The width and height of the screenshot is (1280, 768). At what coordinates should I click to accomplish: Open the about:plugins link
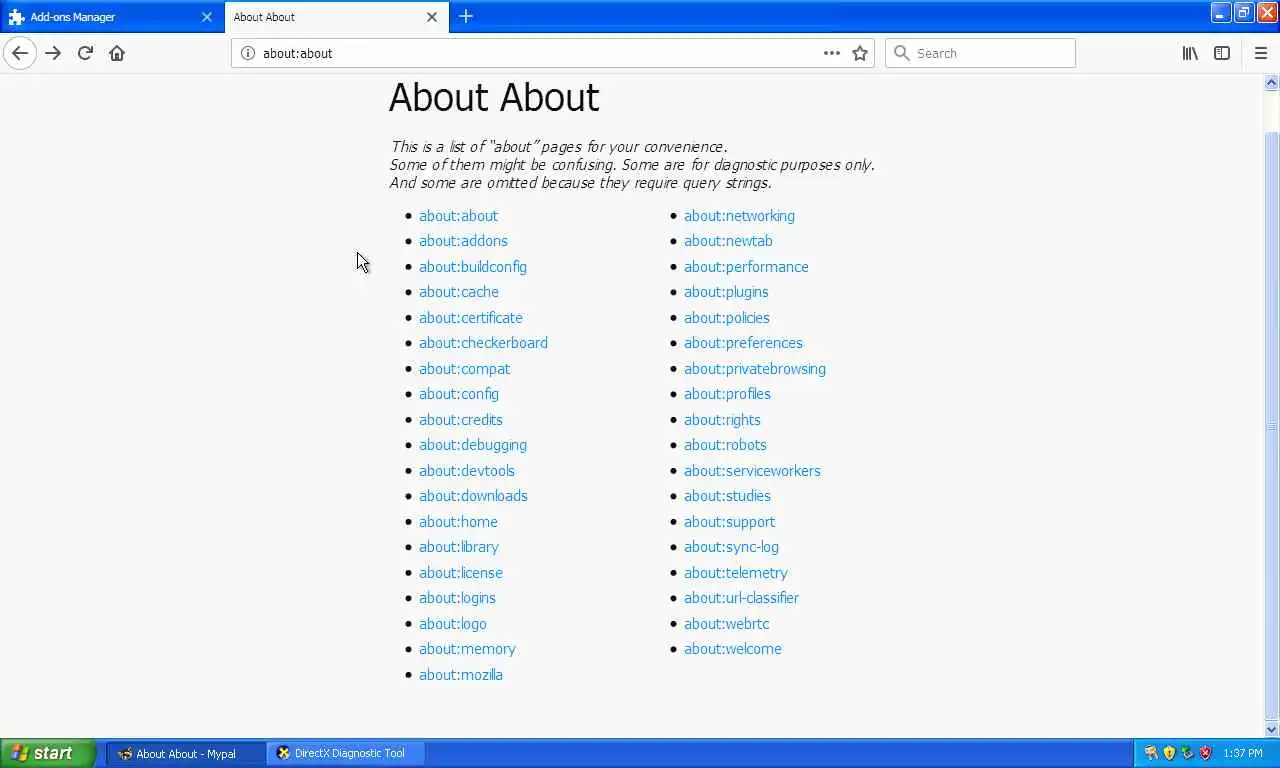coord(726,292)
